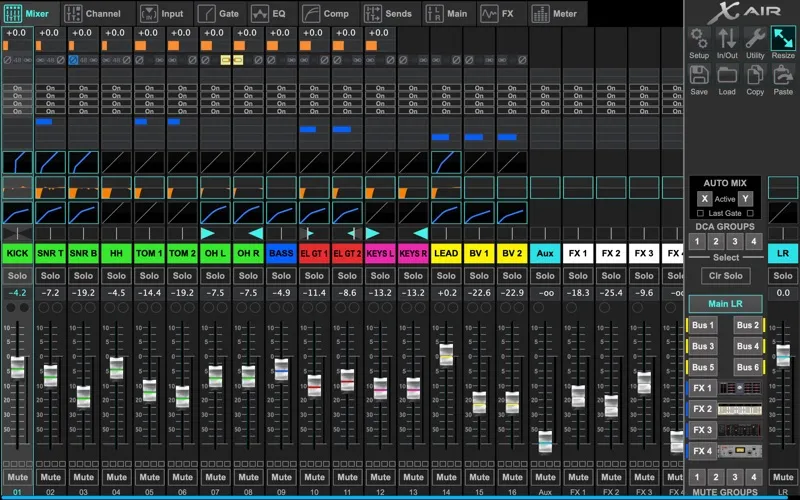Select the BASS channel label

tap(281, 254)
